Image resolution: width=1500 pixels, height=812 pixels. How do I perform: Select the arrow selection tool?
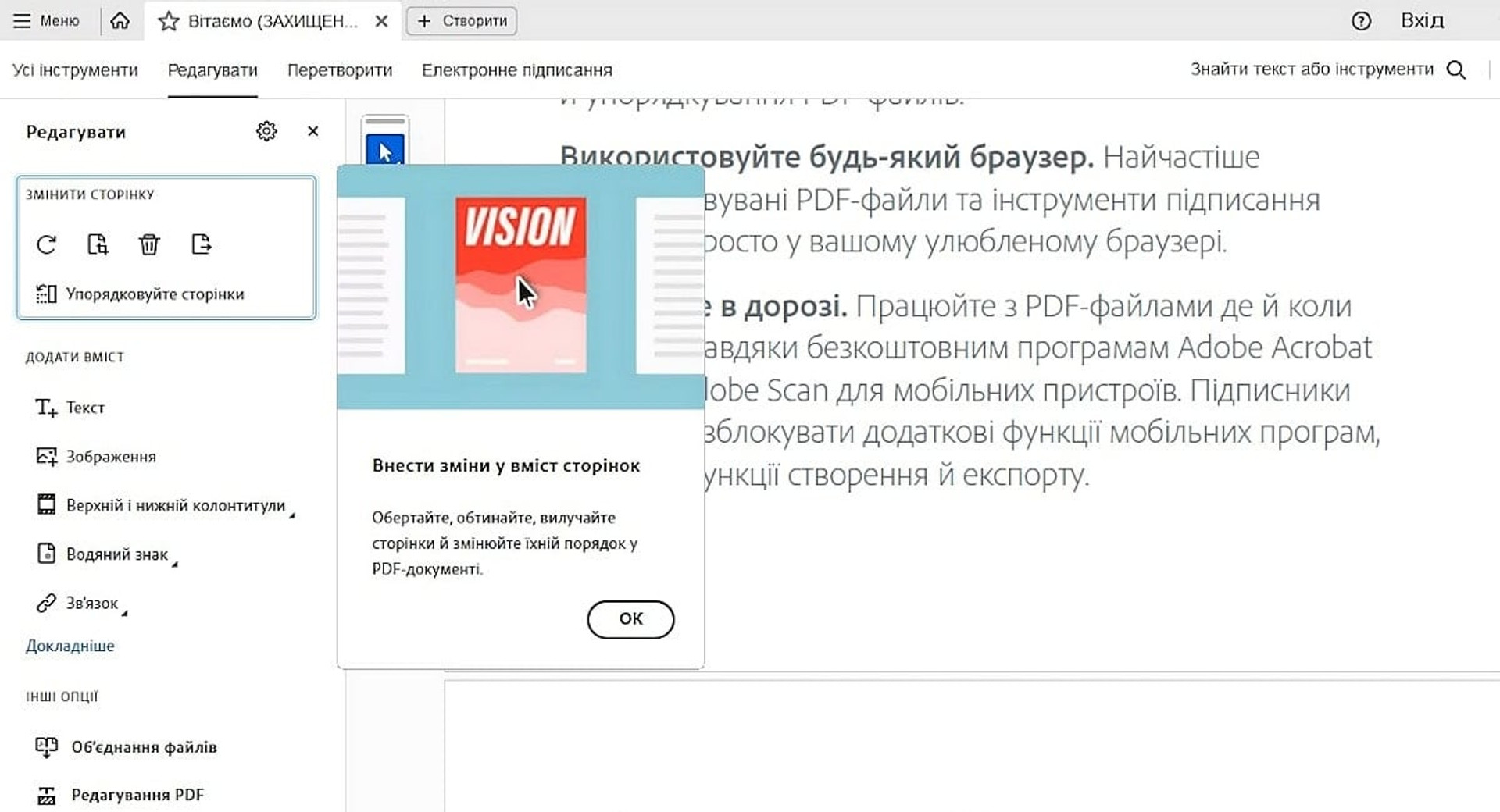(385, 151)
